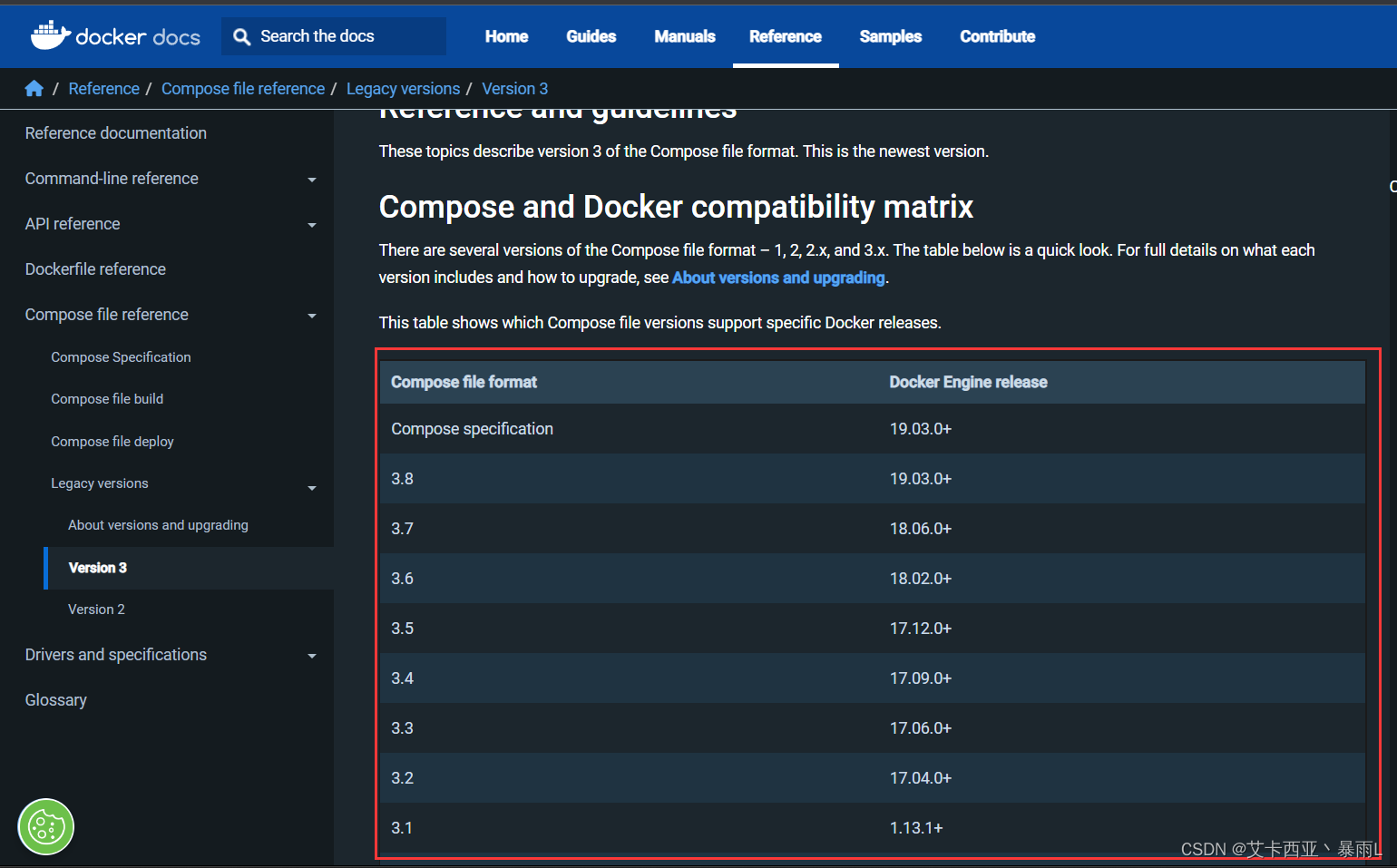
Task: Click the 3.6 table cell
Action: 402,579
